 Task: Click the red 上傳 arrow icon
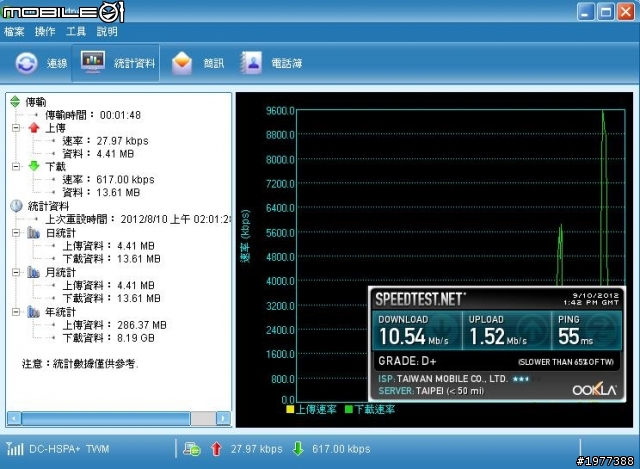point(34,128)
